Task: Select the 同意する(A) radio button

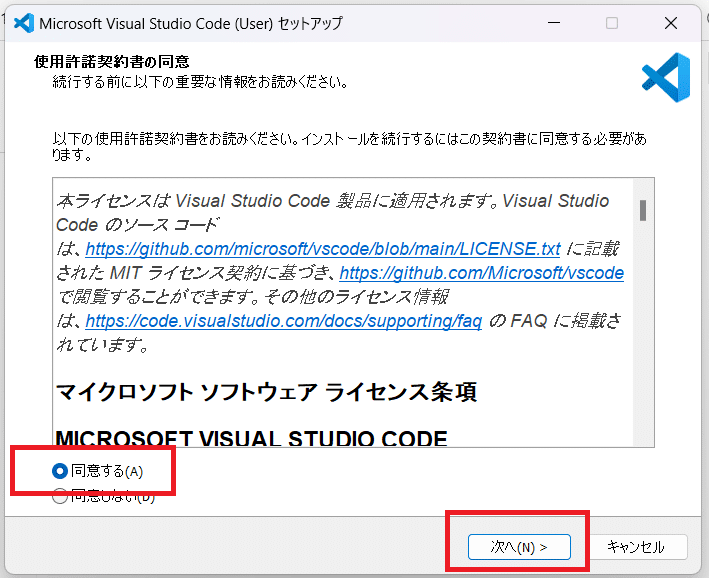Action: [60, 471]
